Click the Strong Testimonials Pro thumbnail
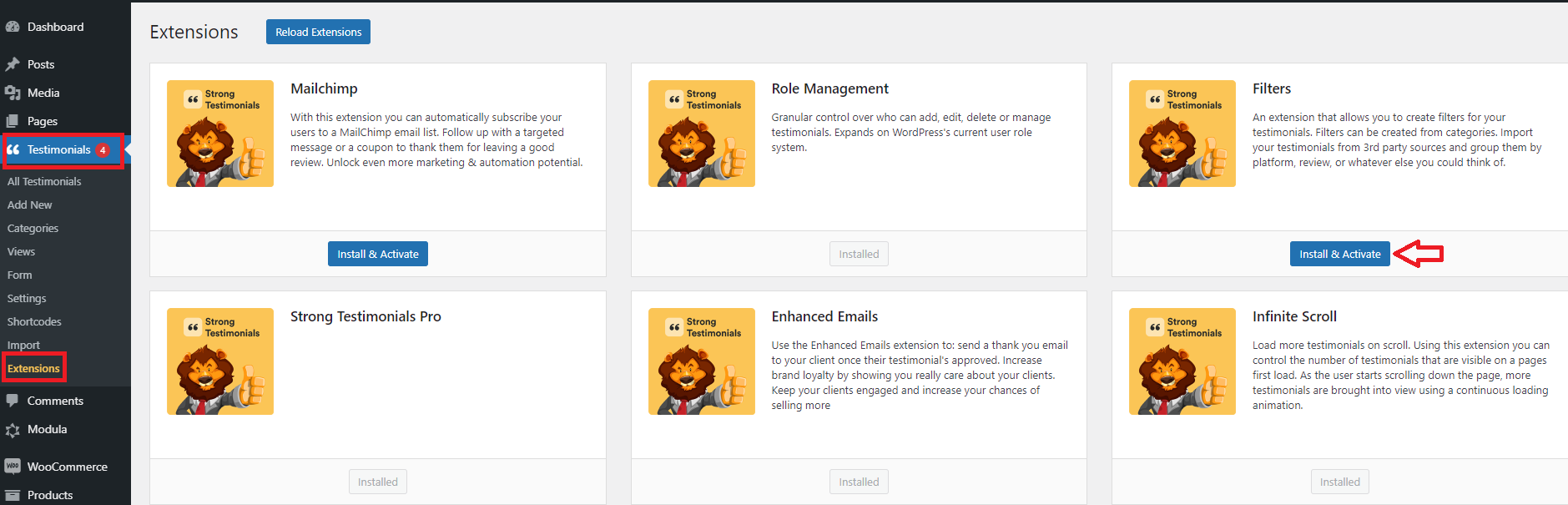This screenshot has width=1568, height=505. 220,361
